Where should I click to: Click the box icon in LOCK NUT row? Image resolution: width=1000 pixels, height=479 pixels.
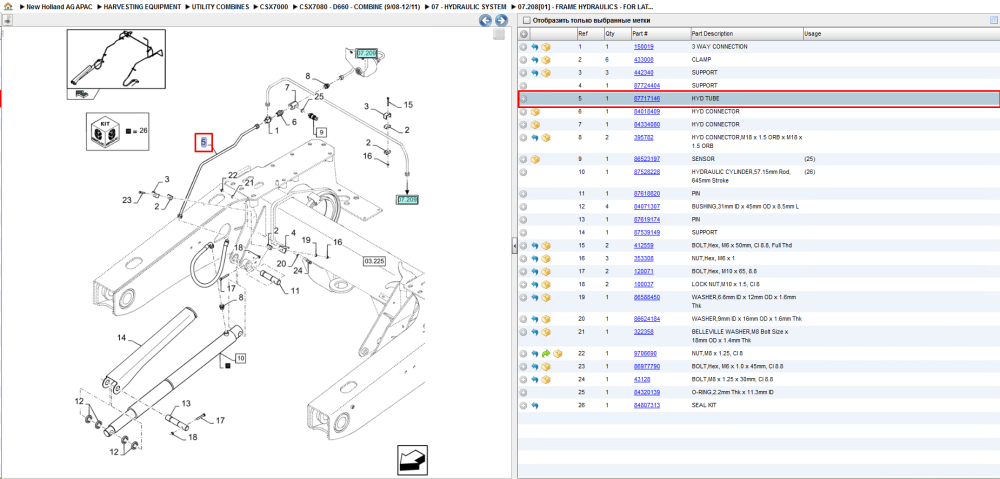point(546,284)
